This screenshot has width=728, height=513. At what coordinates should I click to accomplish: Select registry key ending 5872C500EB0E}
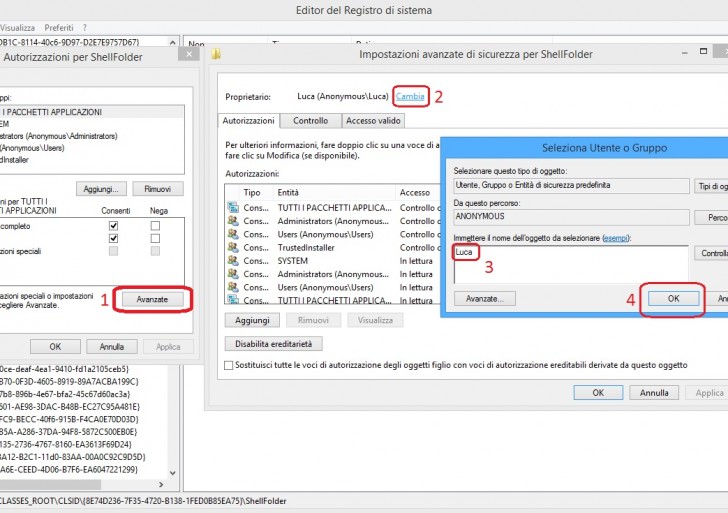tap(68, 432)
